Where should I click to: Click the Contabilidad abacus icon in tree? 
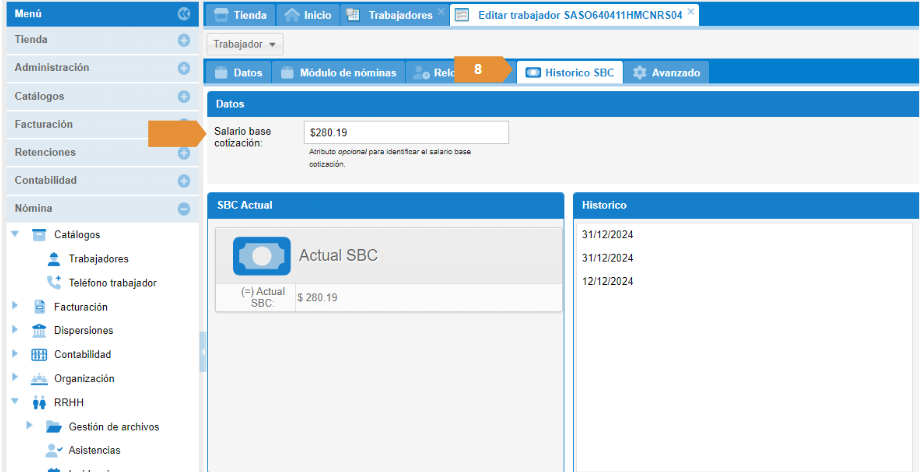[x=40, y=355]
